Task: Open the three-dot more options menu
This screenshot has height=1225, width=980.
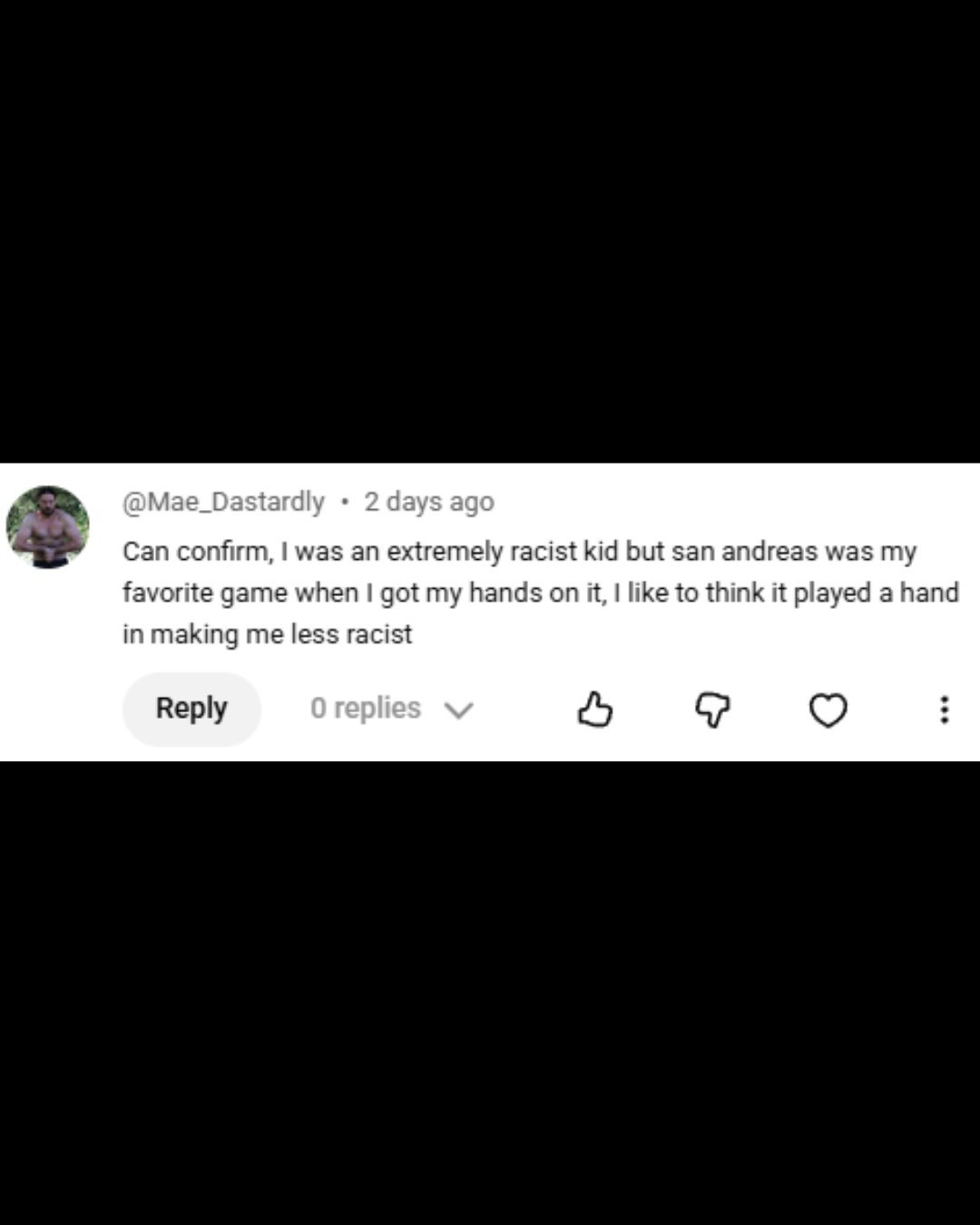Action: tap(945, 710)
